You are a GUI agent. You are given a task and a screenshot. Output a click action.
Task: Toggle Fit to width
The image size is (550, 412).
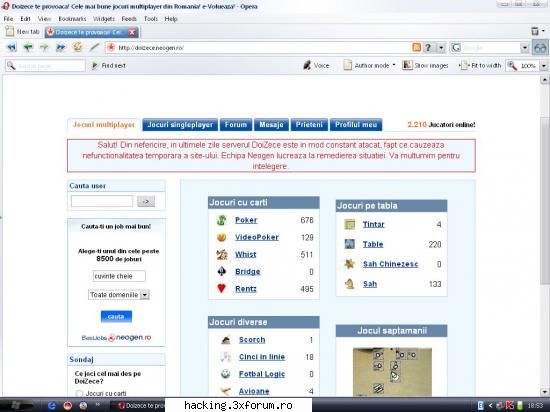480,65
